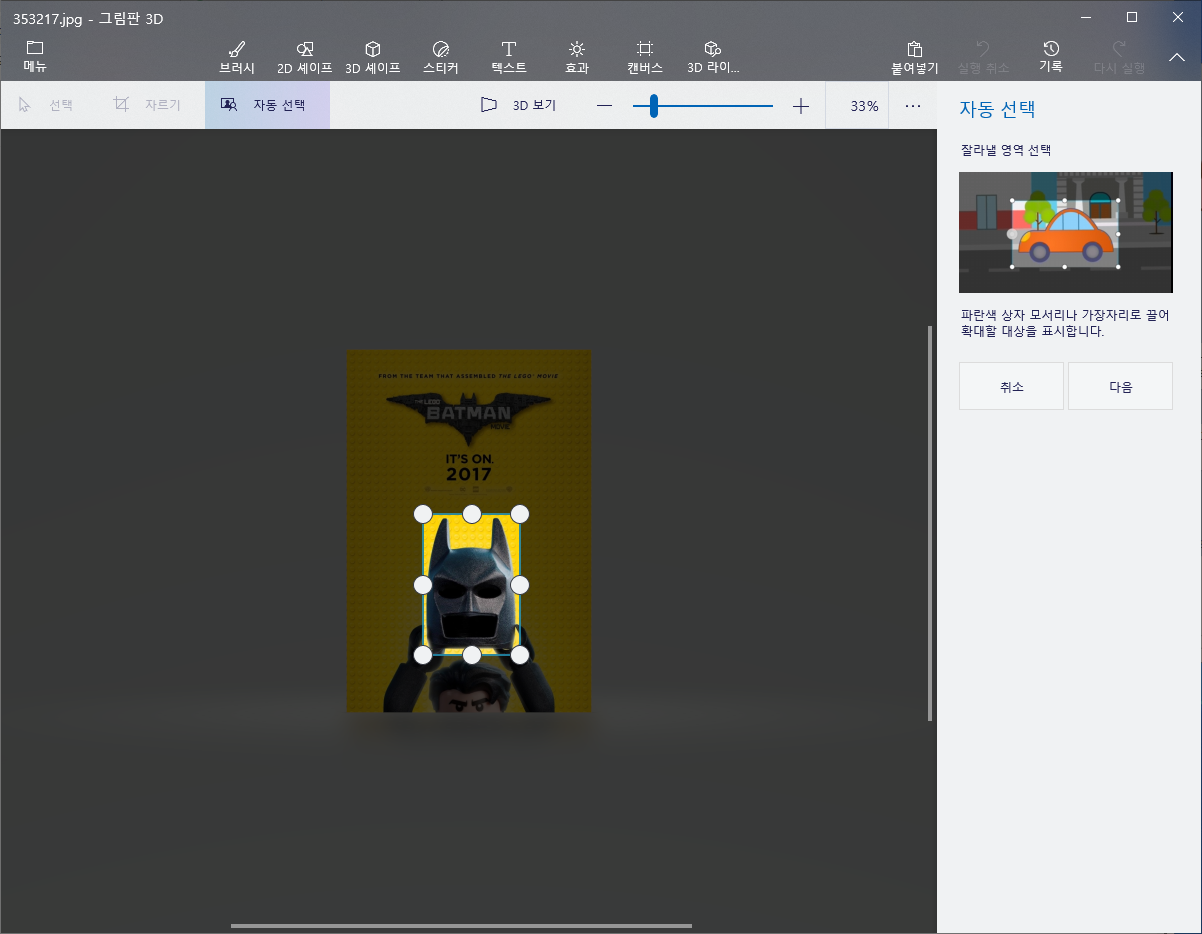1202x934 pixels.
Task: Maximize the 그림판 3D window
Action: 1132,17
